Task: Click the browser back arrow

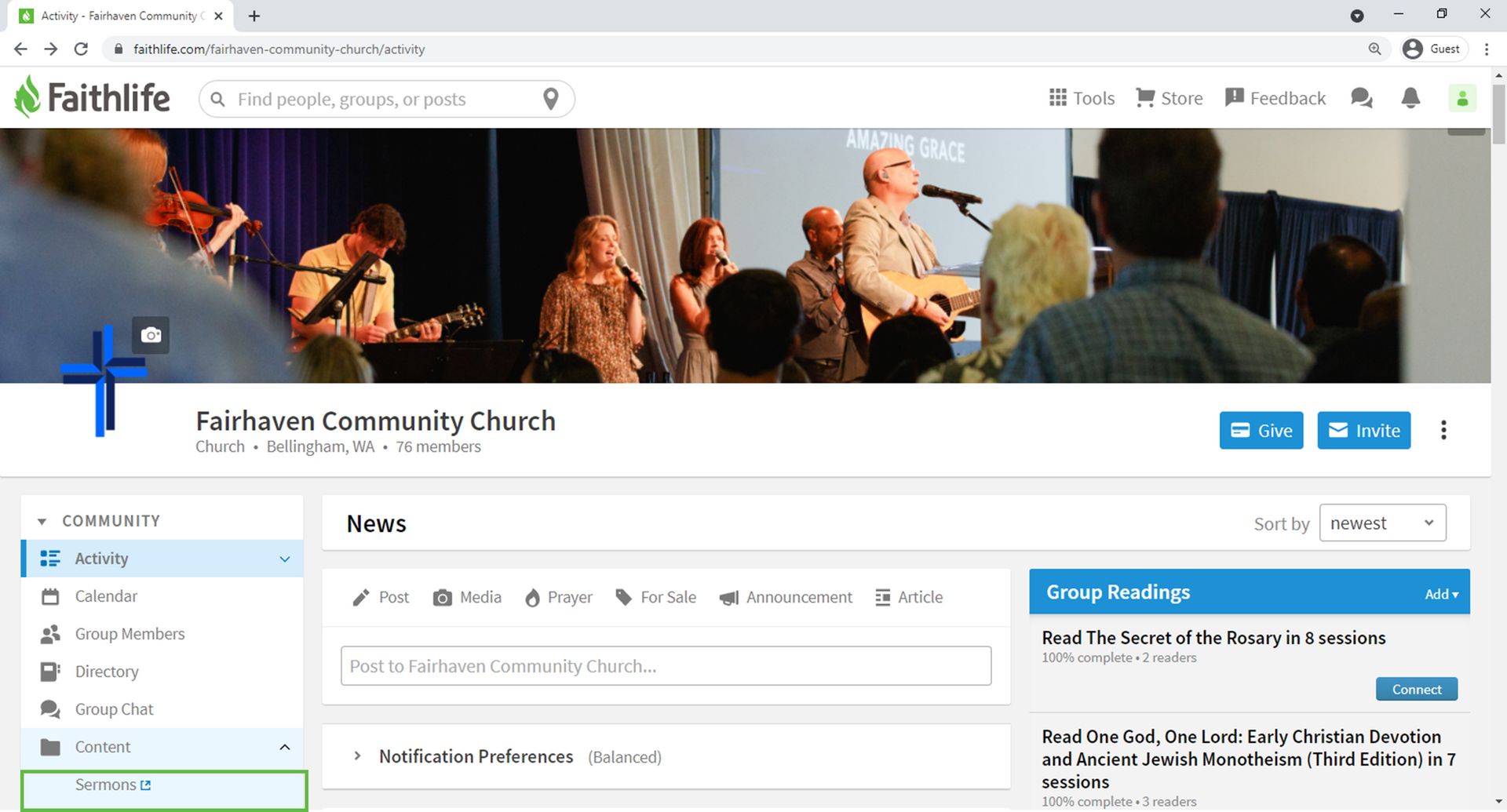Action: (21, 49)
